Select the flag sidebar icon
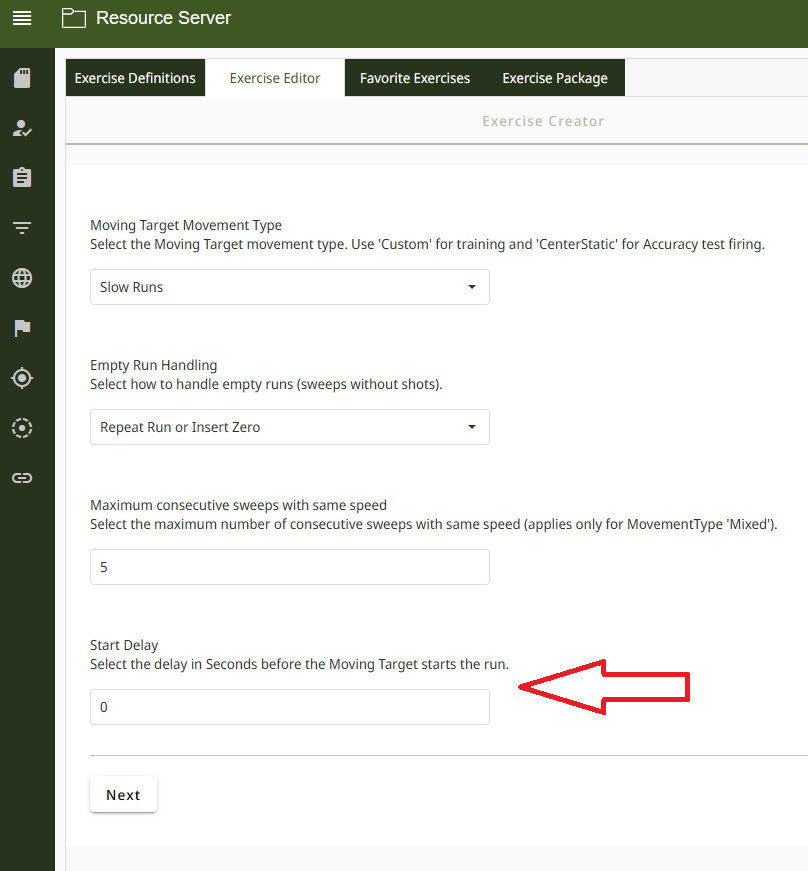The width and height of the screenshot is (808, 871). coord(22,328)
